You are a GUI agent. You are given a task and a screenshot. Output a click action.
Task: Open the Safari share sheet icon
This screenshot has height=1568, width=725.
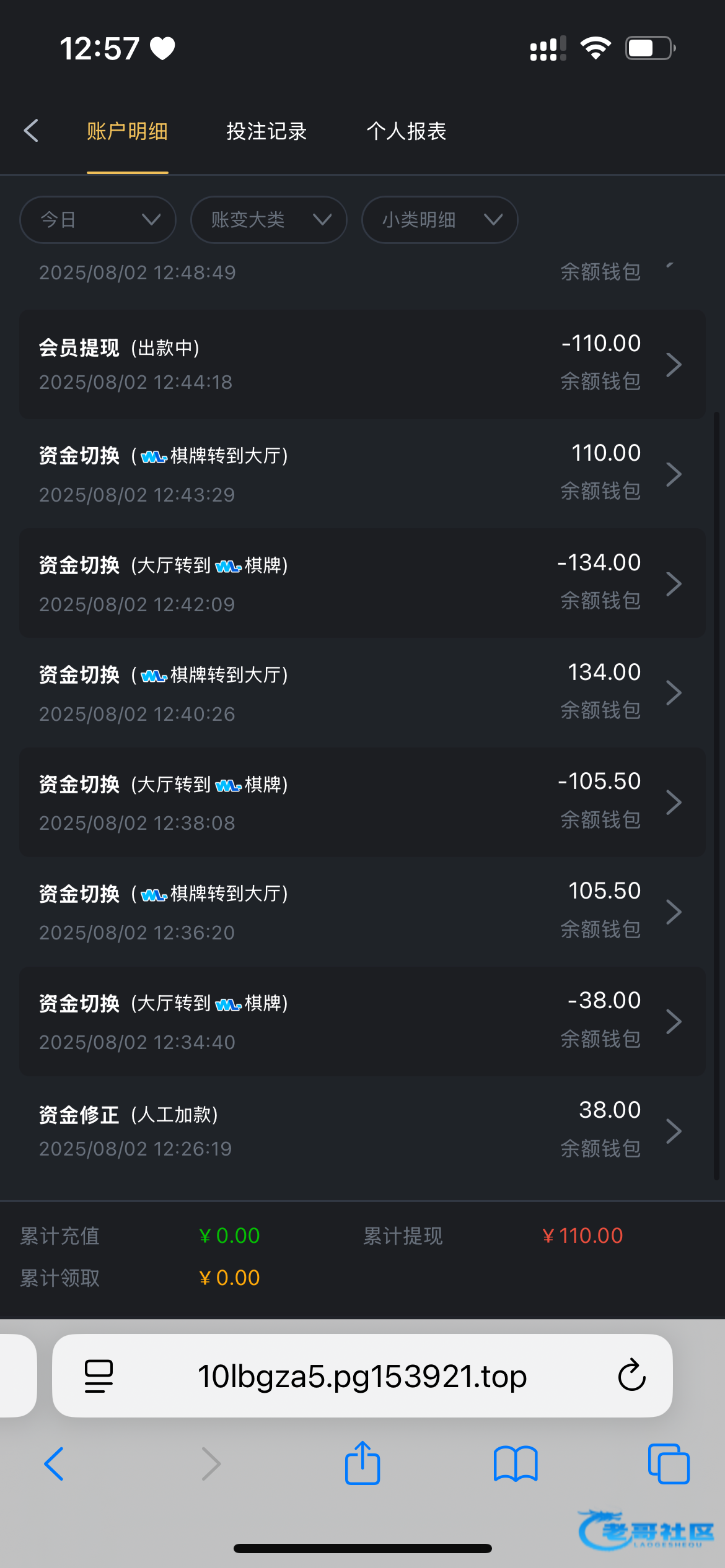pyautogui.click(x=362, y=1464)
